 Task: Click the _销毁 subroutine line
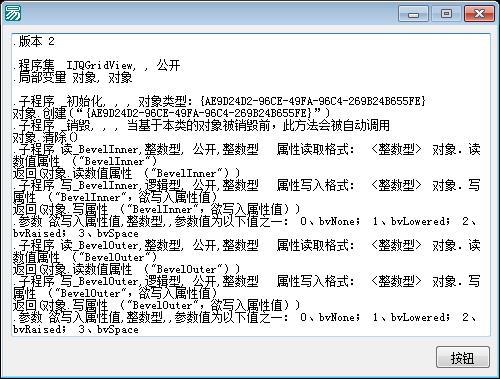[x=201, y=125]
